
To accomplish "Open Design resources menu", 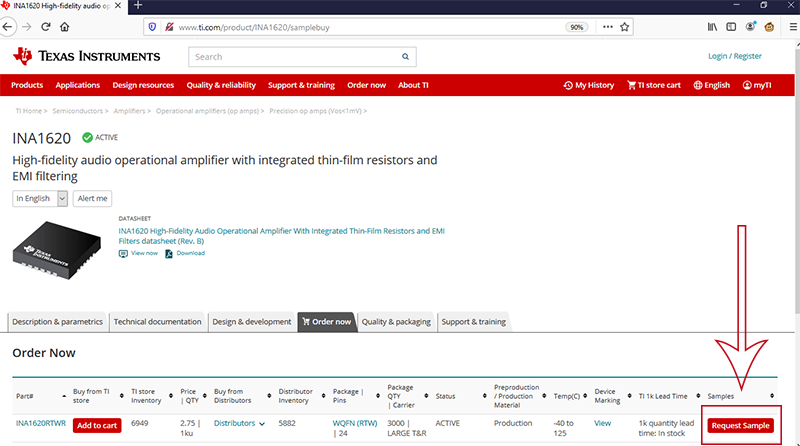I will [143, 85].
